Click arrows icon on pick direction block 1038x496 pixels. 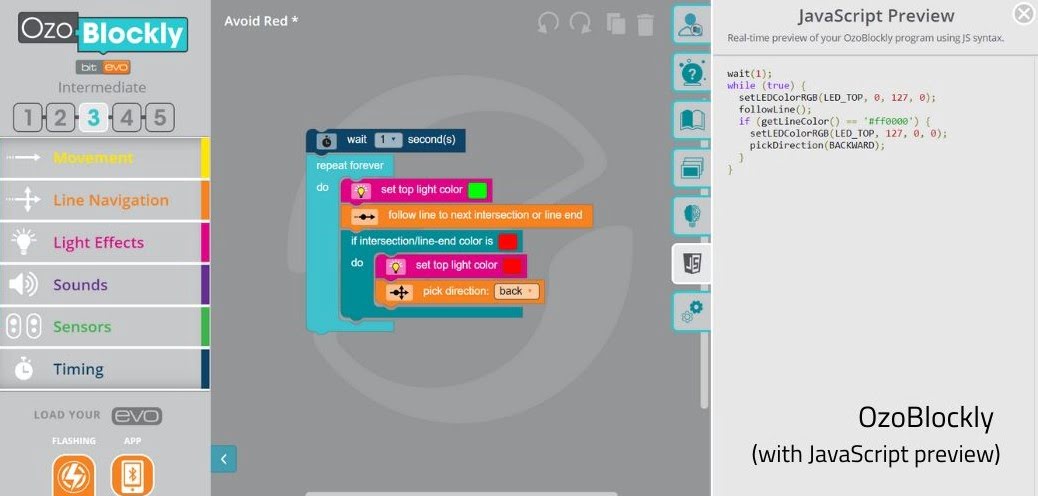click(400, 292)
